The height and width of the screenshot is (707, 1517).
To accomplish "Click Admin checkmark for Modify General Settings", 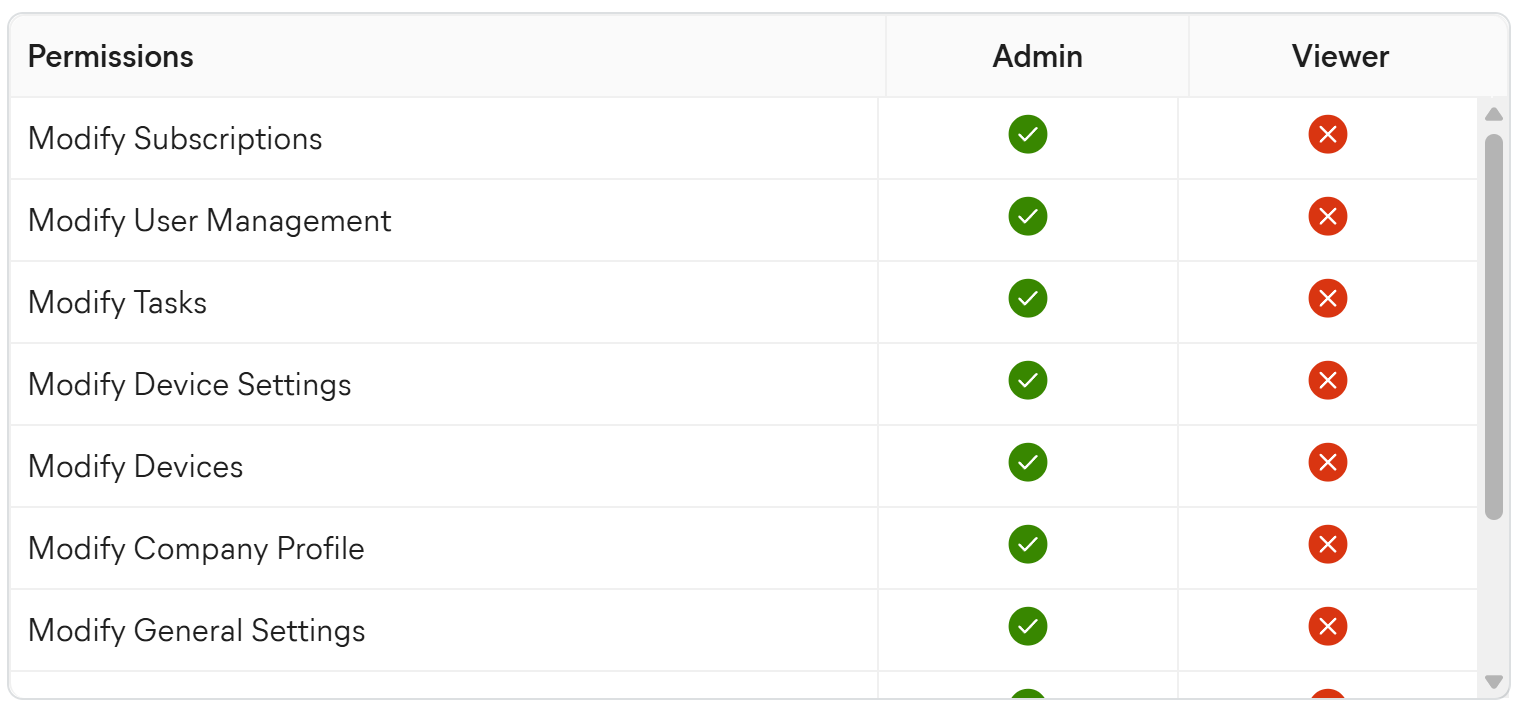I will [1027, 626].
